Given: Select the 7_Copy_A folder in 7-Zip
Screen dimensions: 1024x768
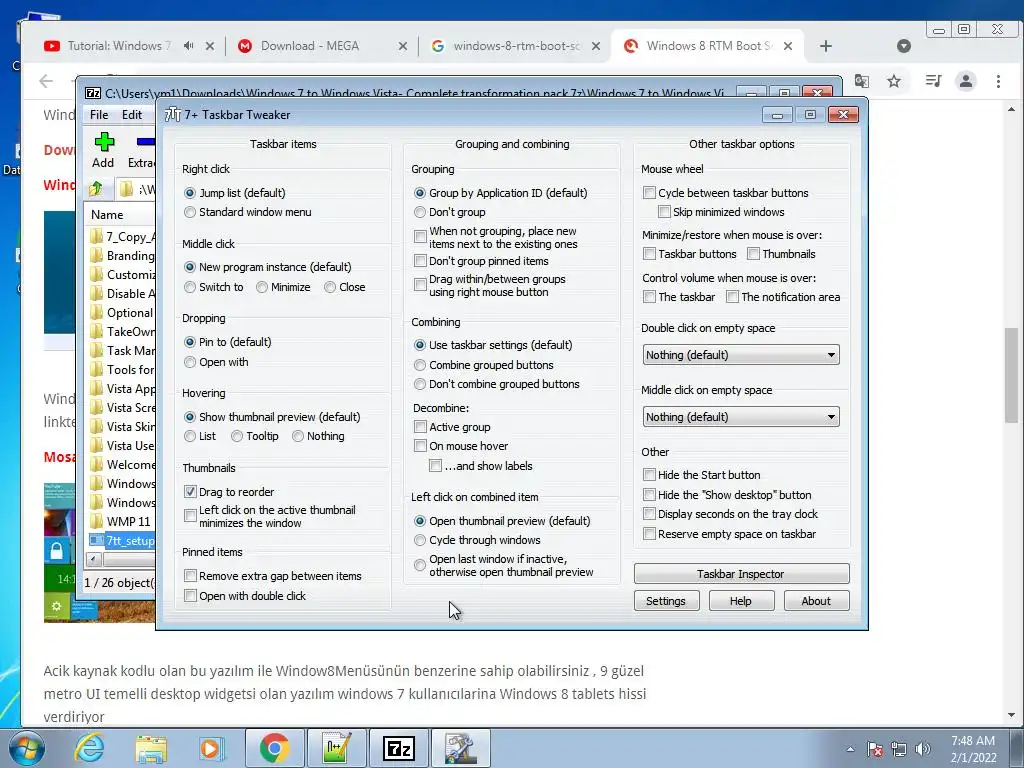Looking at the screenshot, I should [122, 236].
